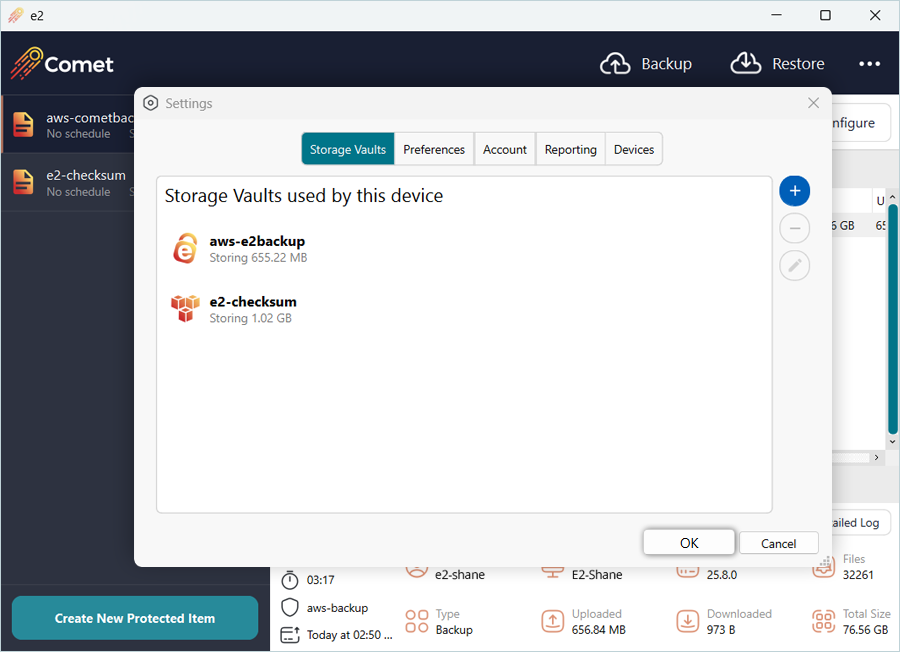Click the Cancel button
This screenshot has width=900, height=652.
[x=778, y=543]
